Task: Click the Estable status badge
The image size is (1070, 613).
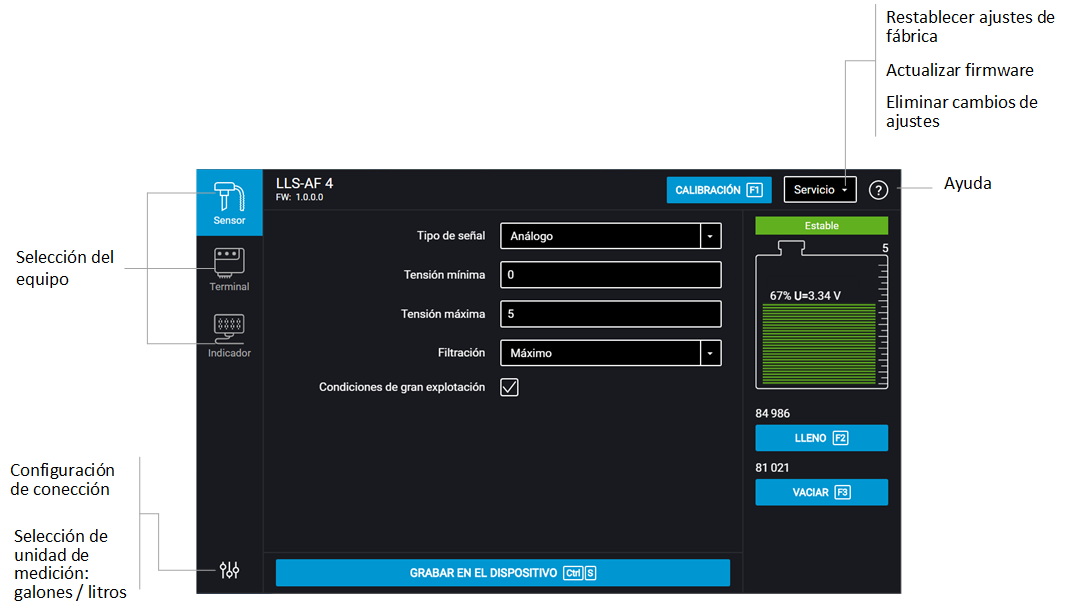Action: coord(821,225)
